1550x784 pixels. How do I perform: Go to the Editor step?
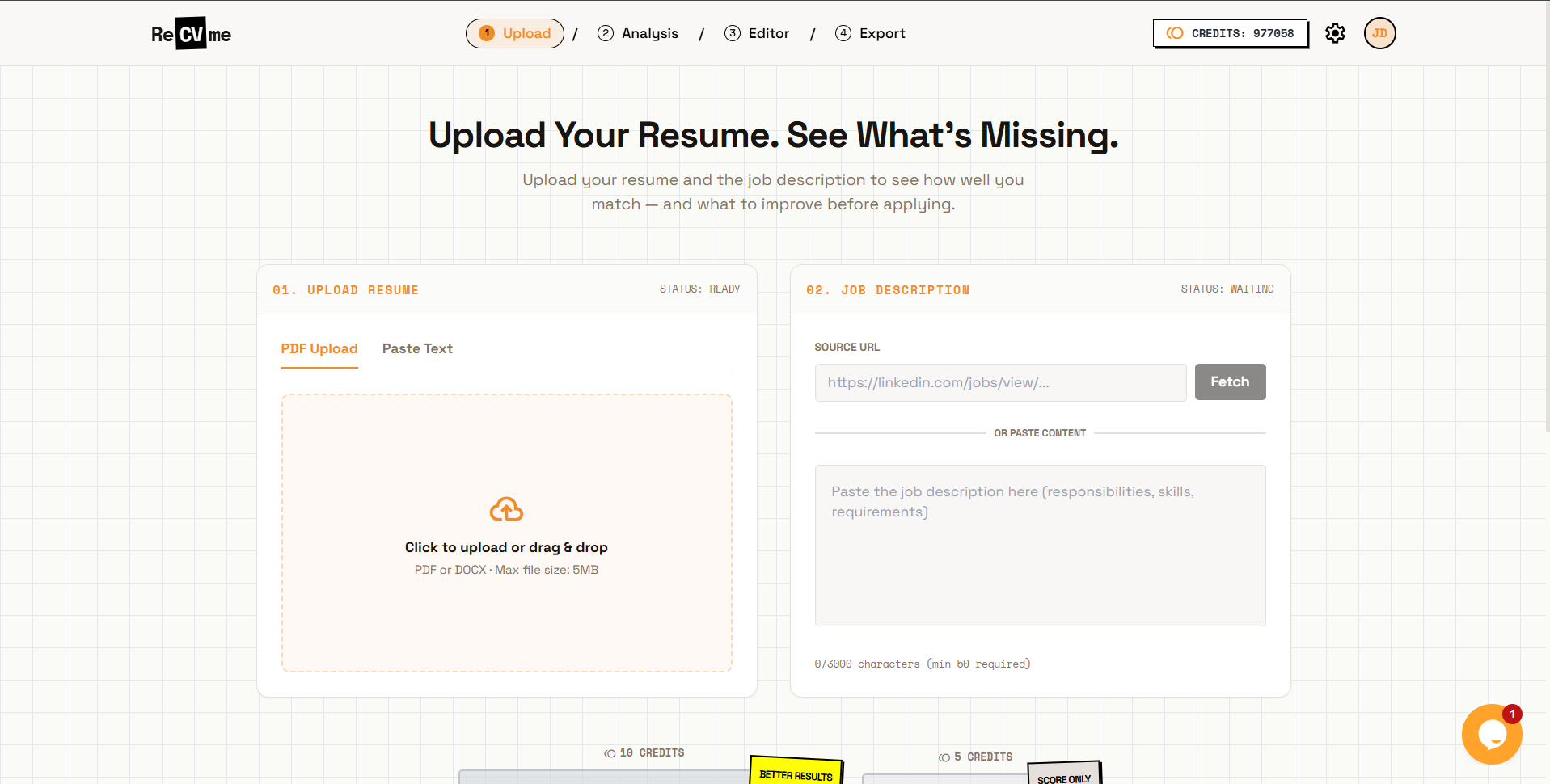[757, 33]
